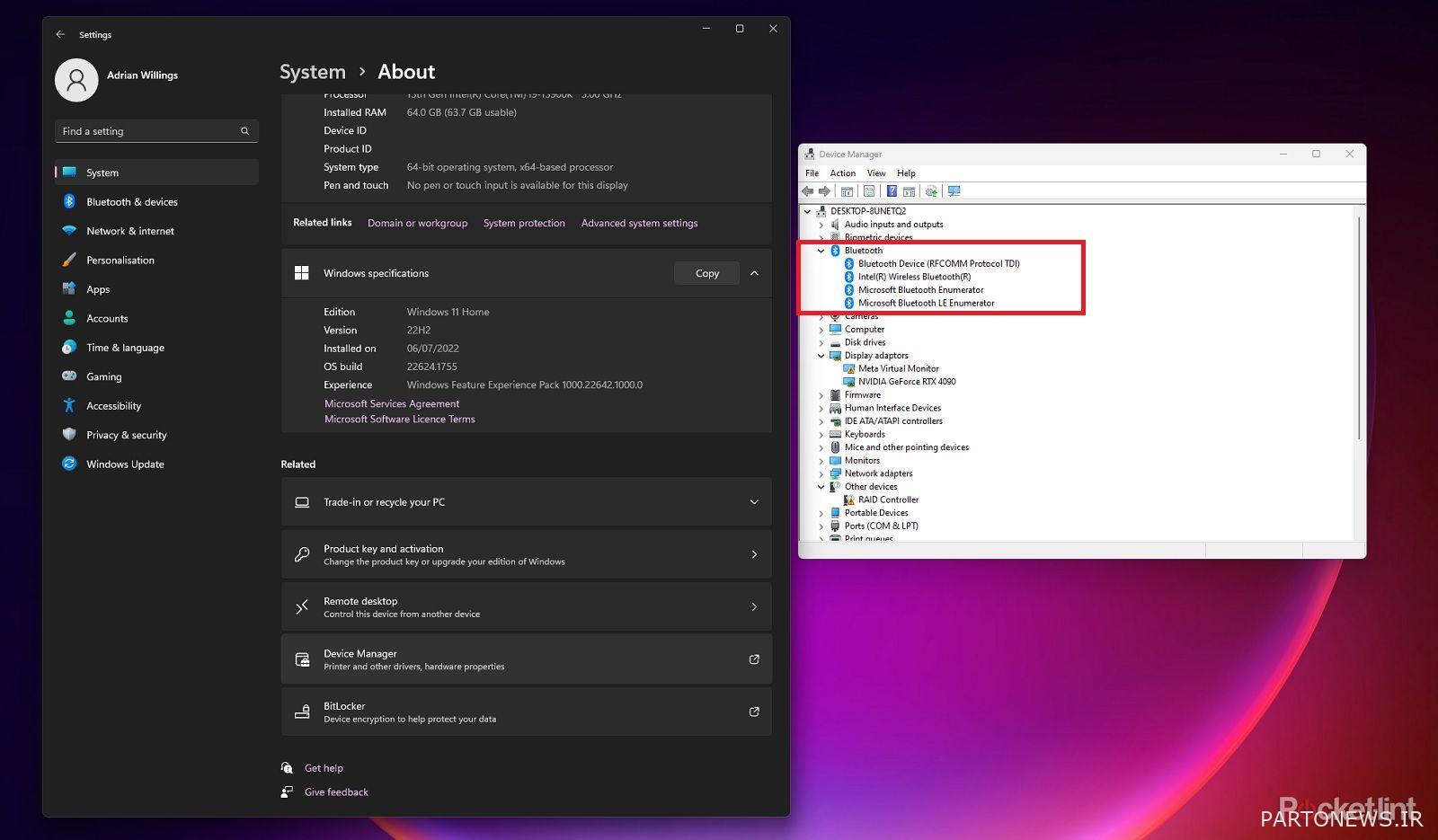Collapse the Windows specifications section

(x=754, y=273)
